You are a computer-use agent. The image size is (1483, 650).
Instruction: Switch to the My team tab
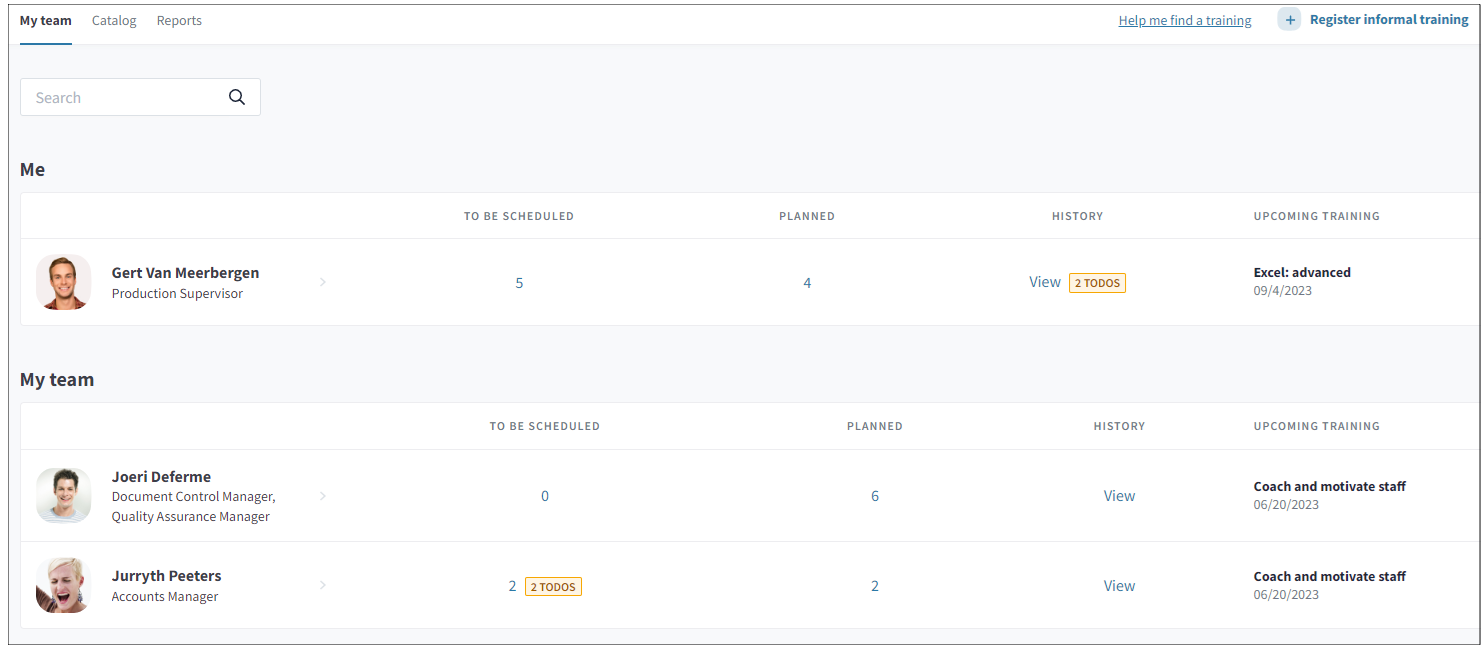tap(46, 21)
